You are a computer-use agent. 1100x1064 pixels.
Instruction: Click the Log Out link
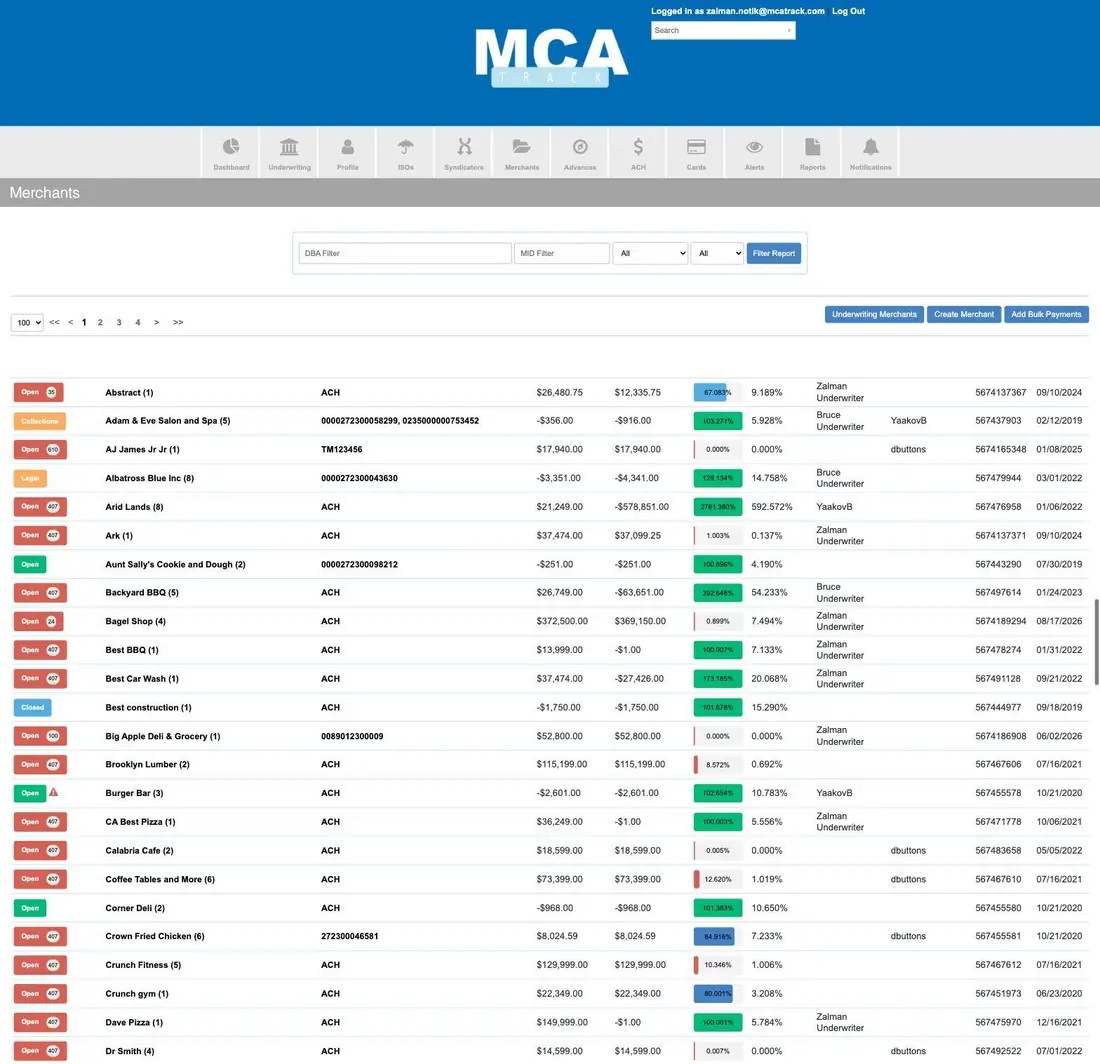coord(848,11)
